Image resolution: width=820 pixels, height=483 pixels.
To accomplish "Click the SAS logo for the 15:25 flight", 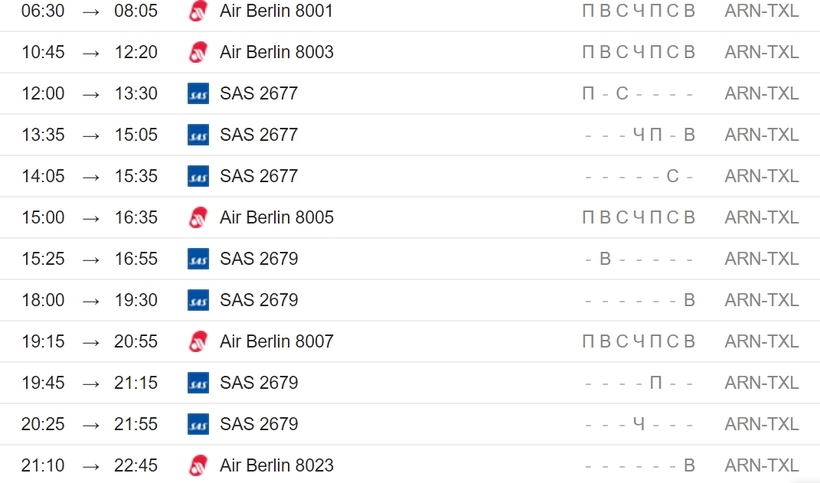I will point(198,258).
